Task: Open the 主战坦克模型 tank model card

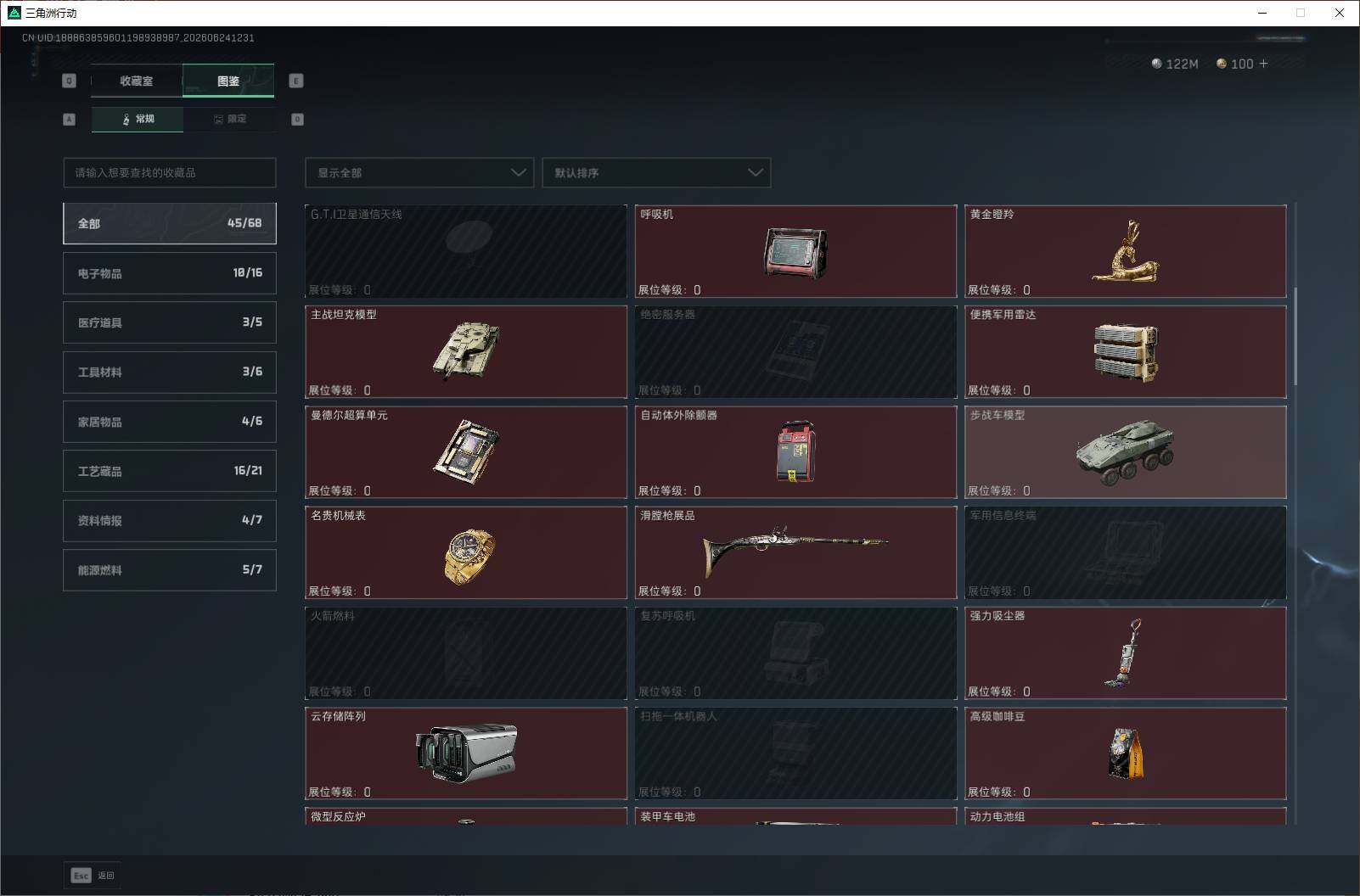Action: pos(466,351)
